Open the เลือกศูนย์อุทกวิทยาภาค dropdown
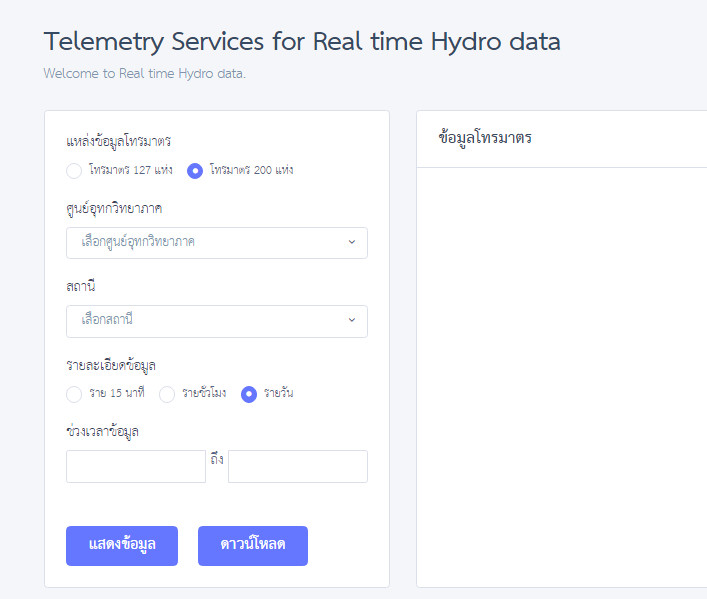707x599 pixels. 217,243
